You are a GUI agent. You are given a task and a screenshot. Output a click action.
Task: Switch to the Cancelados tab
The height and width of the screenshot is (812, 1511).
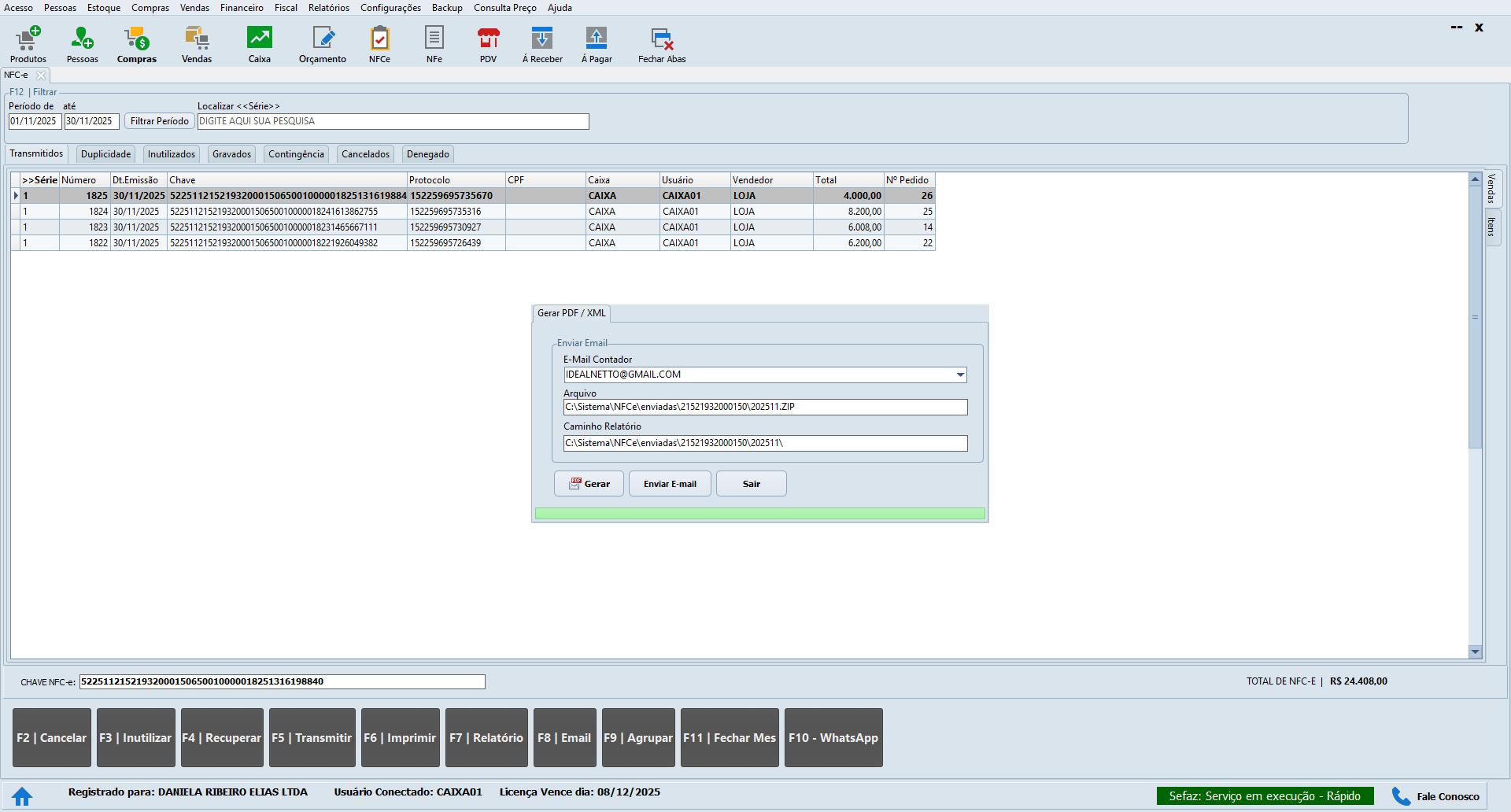(x=365, y=154)
